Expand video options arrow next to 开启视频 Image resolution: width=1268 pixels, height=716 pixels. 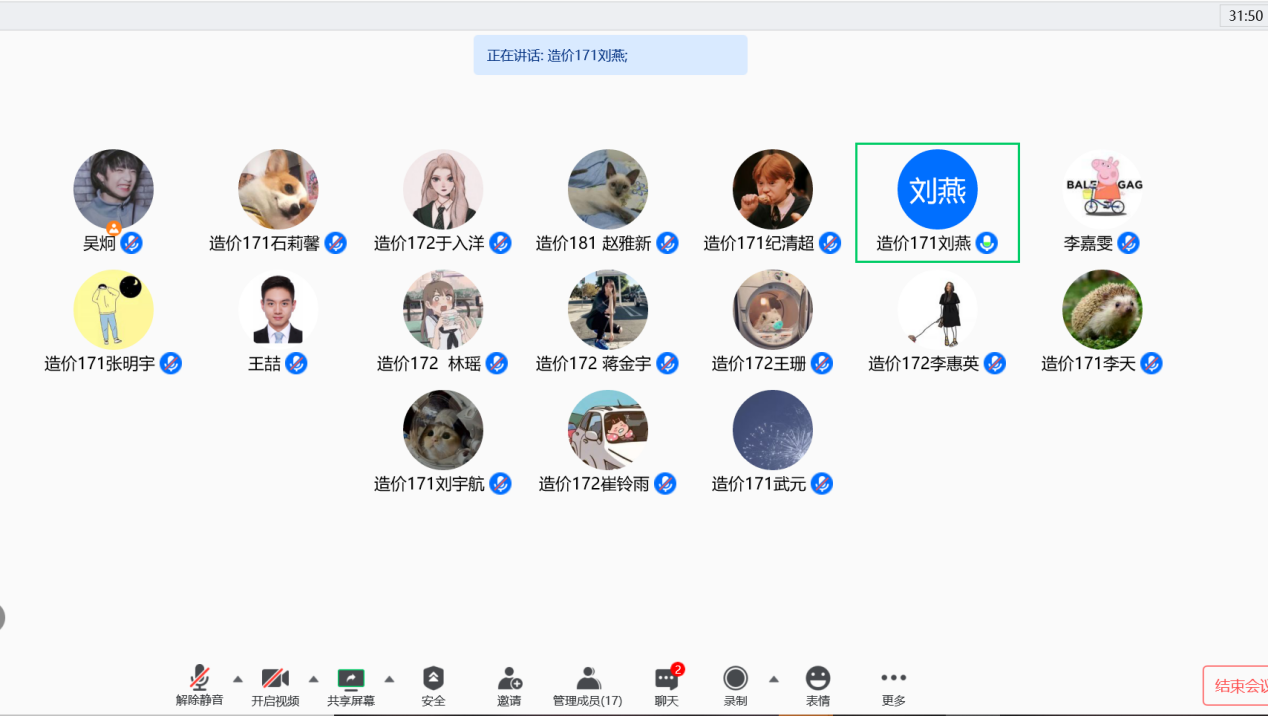(x=313, y=679)
